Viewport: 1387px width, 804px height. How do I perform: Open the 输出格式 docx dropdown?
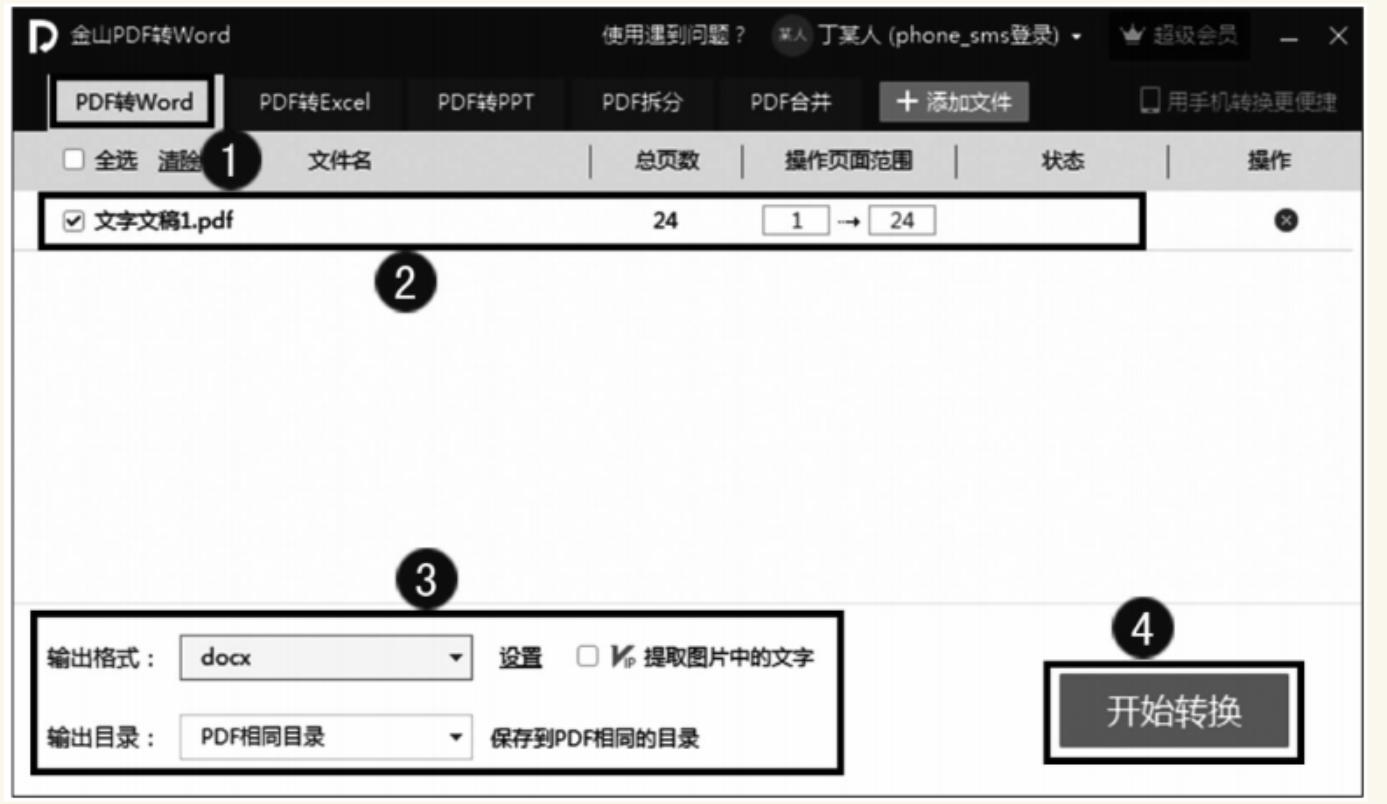[x=326, y=658]
